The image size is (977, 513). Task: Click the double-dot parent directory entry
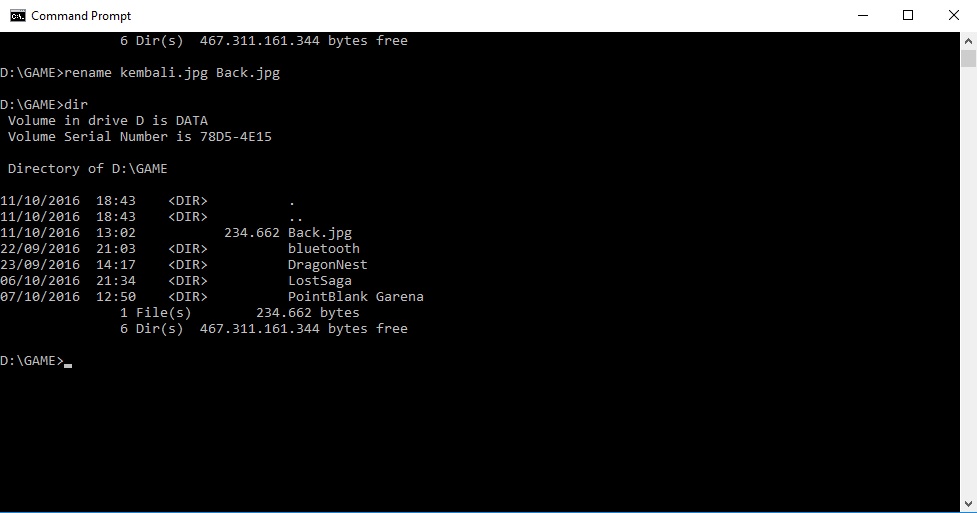click(x=295, y=218)
